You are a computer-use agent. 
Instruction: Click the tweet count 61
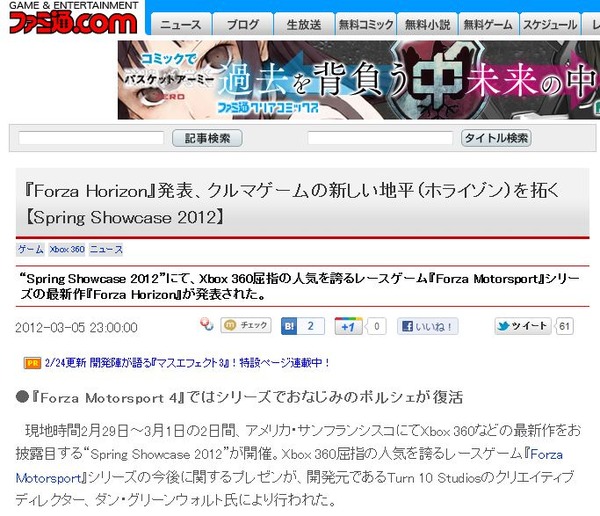(x=564, y=326)
